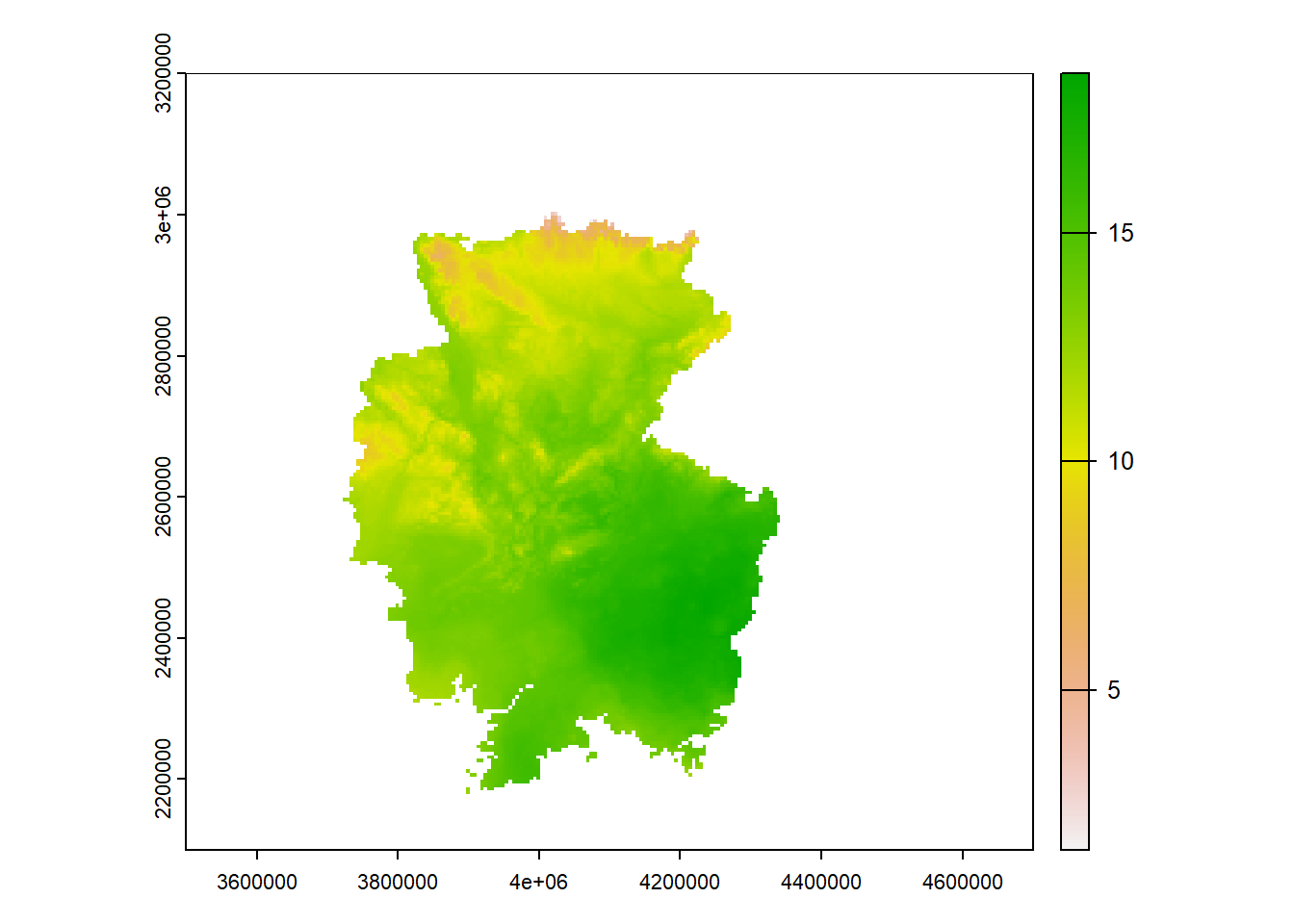The height and width of the screenshot is (924, 1294).
Task: Click the 4200000 x-axis tick label
Action: [679, 883]
